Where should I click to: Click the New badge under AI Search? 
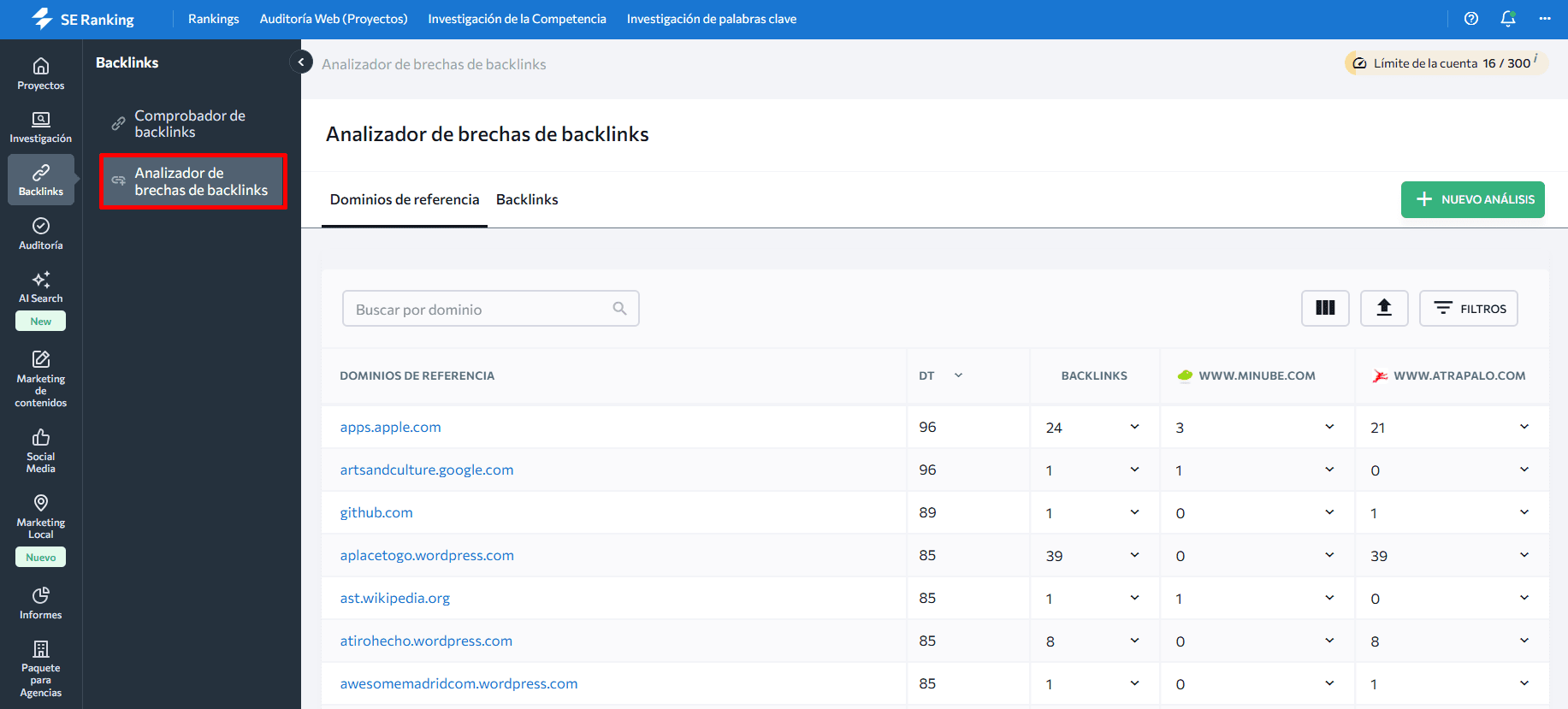(41, 322)
